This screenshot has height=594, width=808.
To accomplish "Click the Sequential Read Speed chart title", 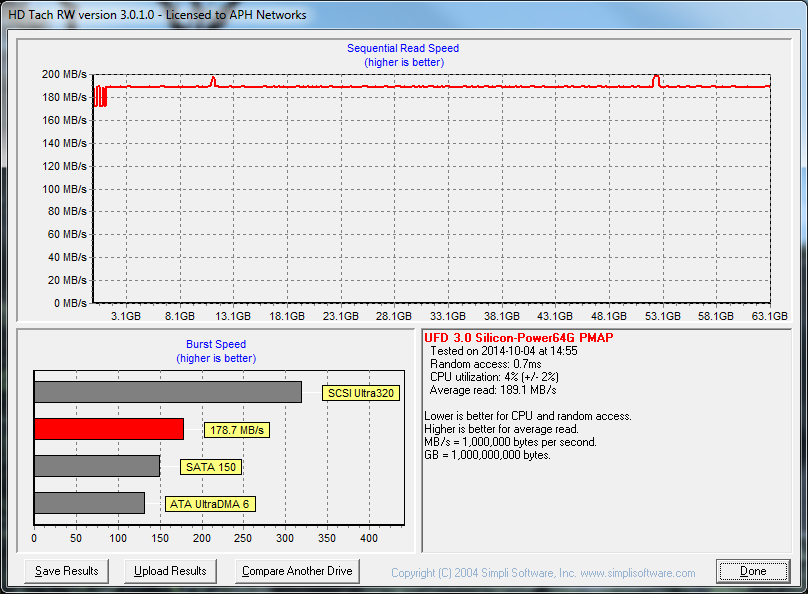I will [x=403, y=48].
